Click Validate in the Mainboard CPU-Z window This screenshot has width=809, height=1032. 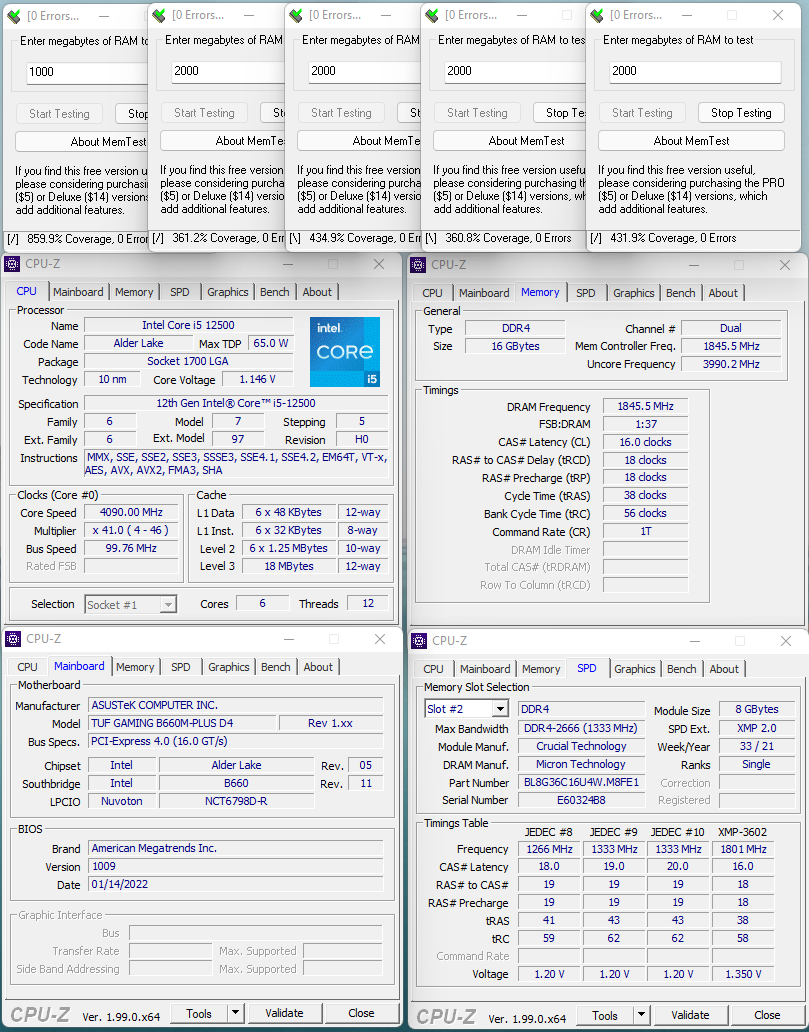pos(284,1013)
